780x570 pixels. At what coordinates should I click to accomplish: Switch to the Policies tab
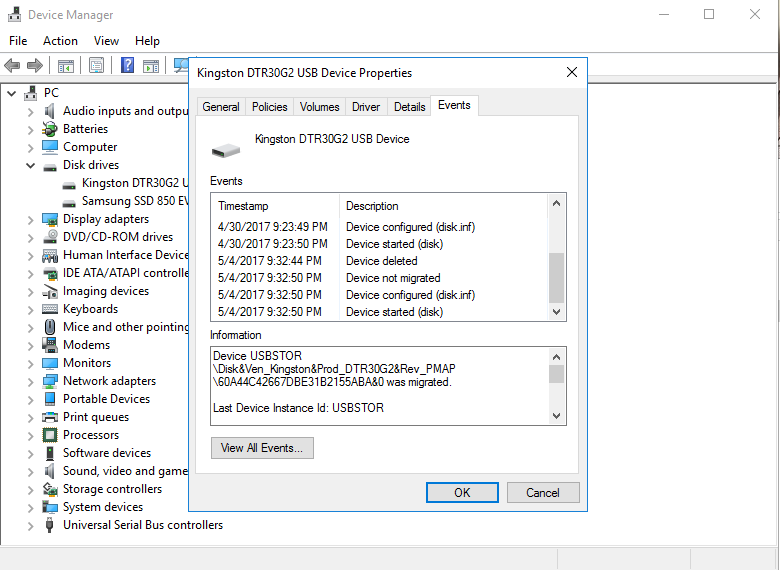(270, 107)
